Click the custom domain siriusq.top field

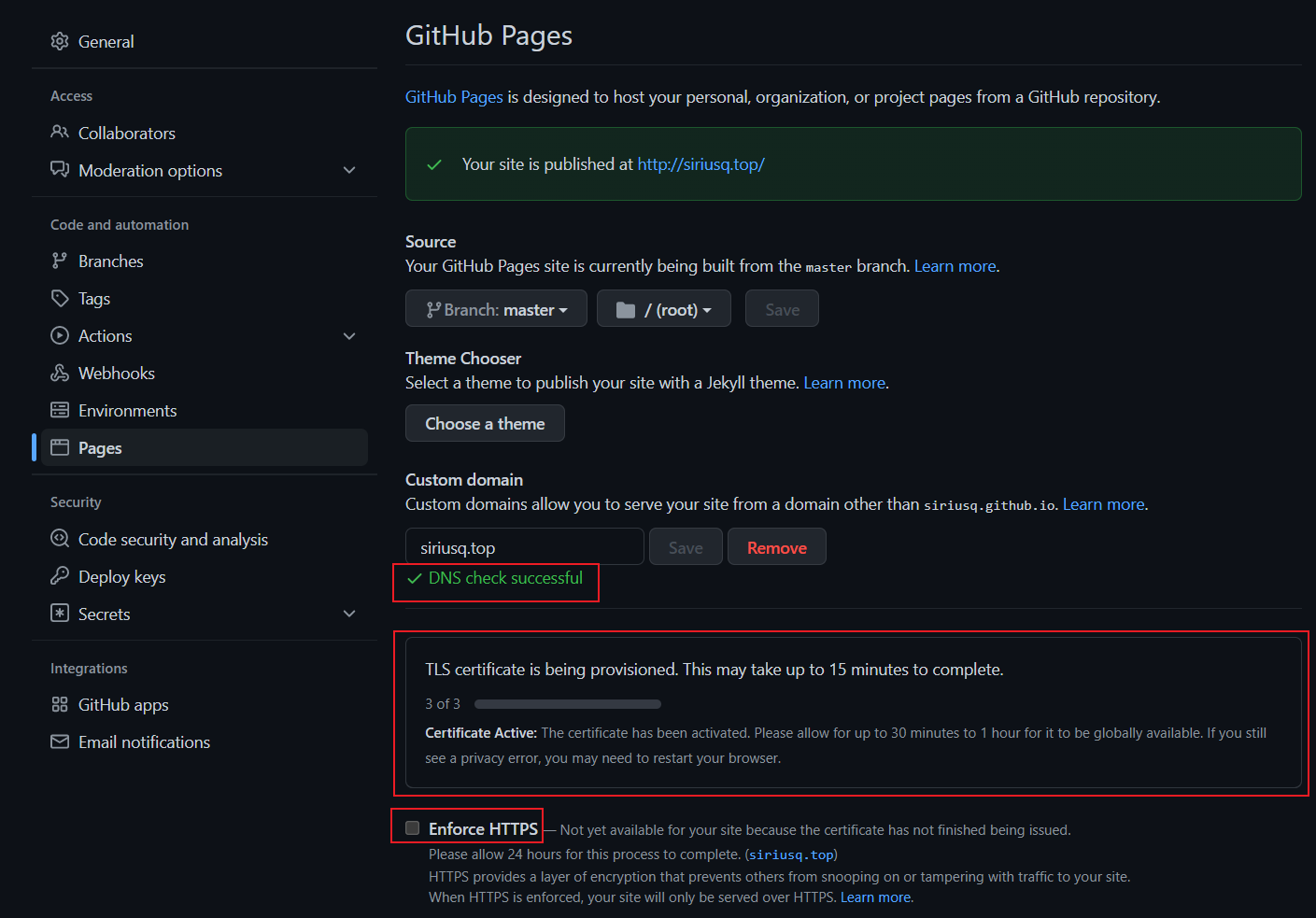525,546
